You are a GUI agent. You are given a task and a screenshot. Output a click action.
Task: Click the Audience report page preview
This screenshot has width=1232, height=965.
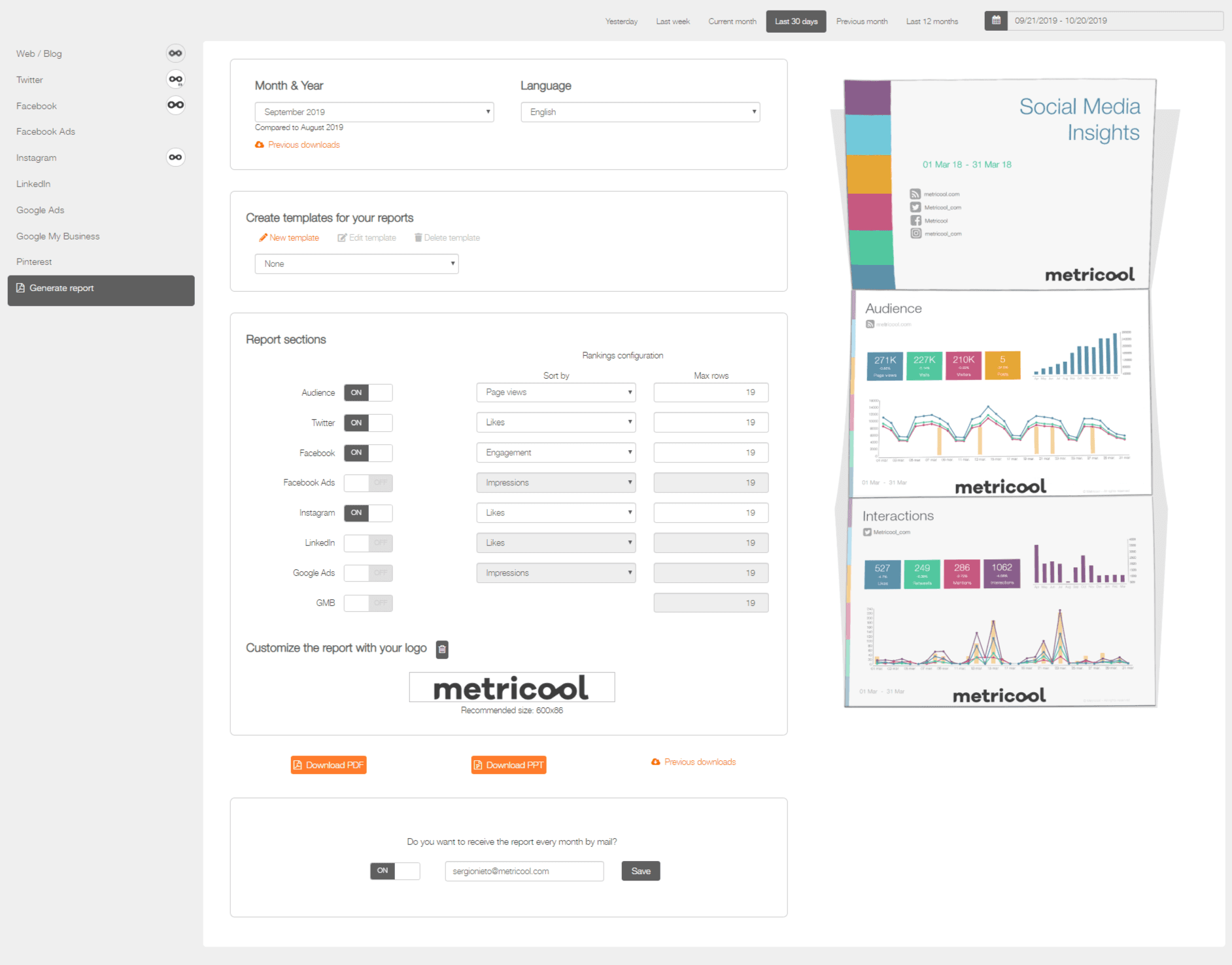pyautogui.click(x=1001, y=393)
